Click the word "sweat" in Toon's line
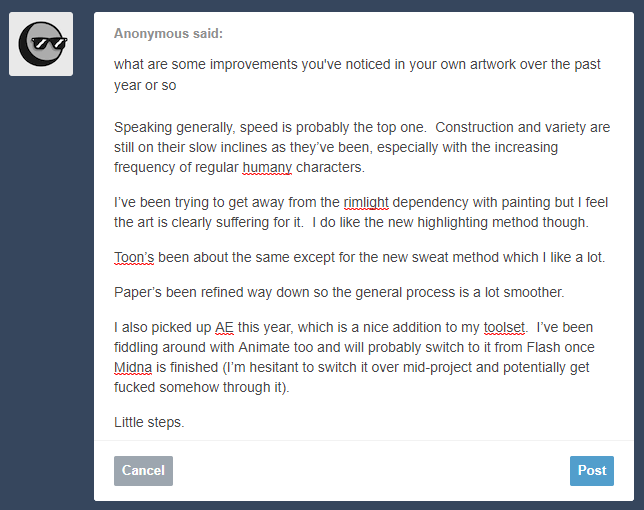Viewport: 644px width, 510px height. click(430, 257)
